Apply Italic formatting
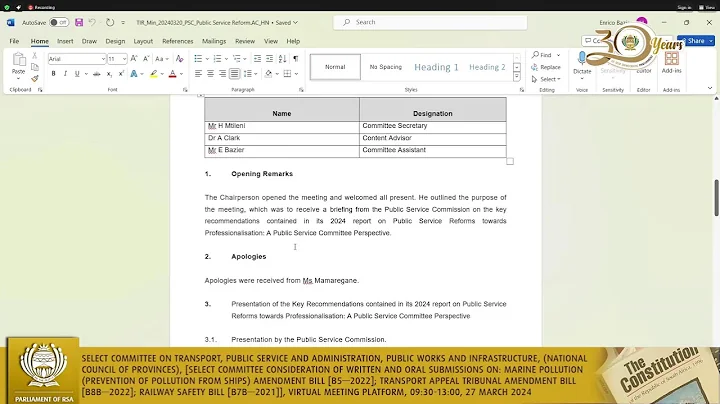This screenshot has width=720, height=404. pyautogui.click(x=65, y=73)
